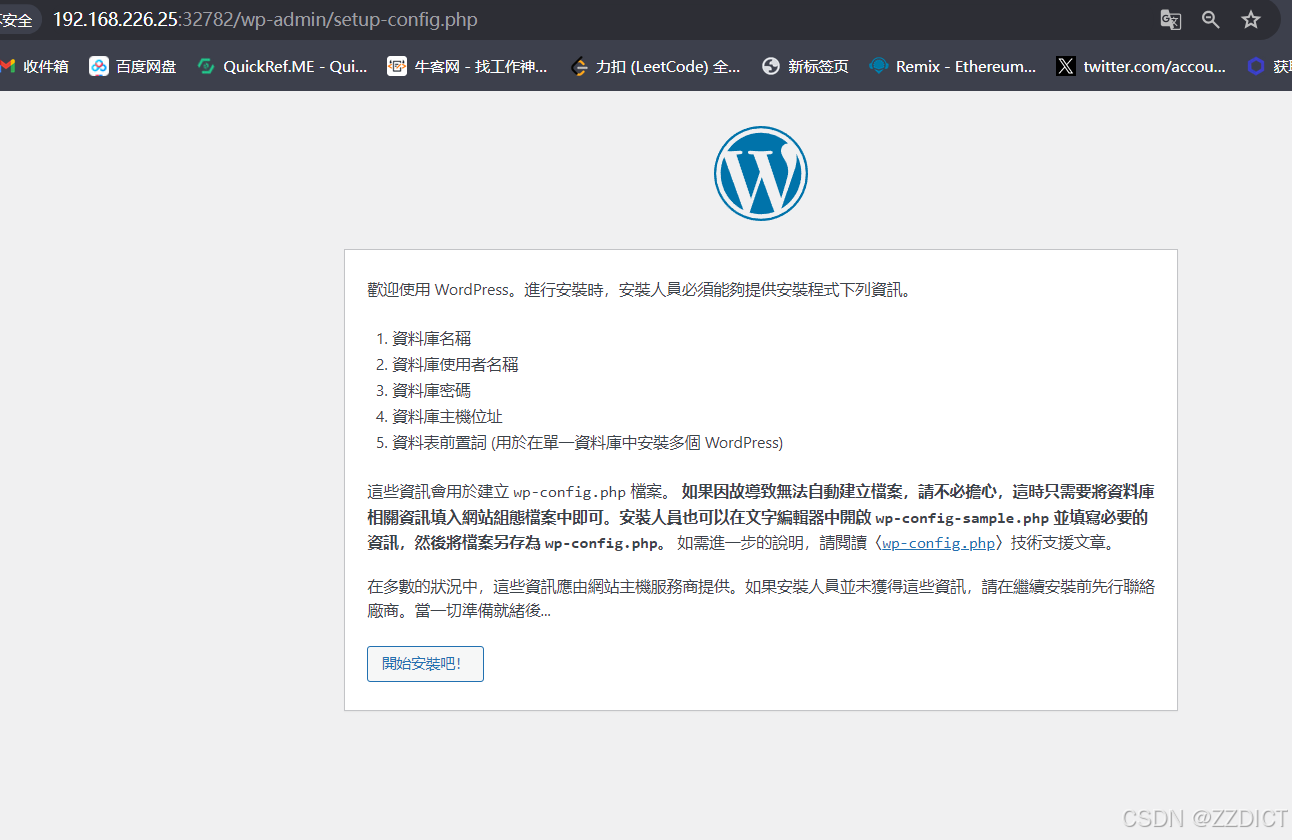Click the list item 資料庫主機位址

[x=447, y=416]
